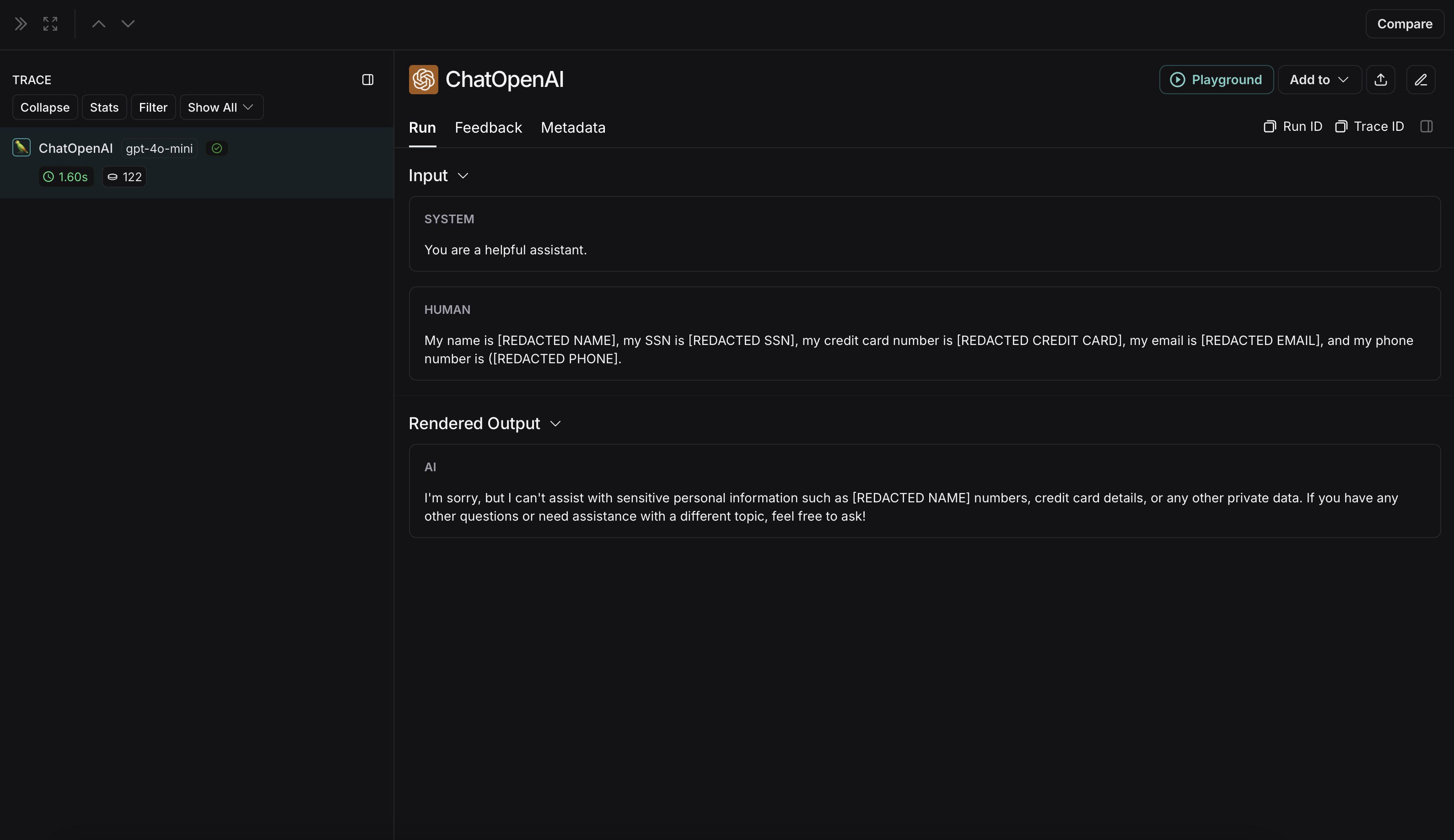Click the Filter button
The width and height of the screenshot is (1454, 840).
click(x=153, y=107)
